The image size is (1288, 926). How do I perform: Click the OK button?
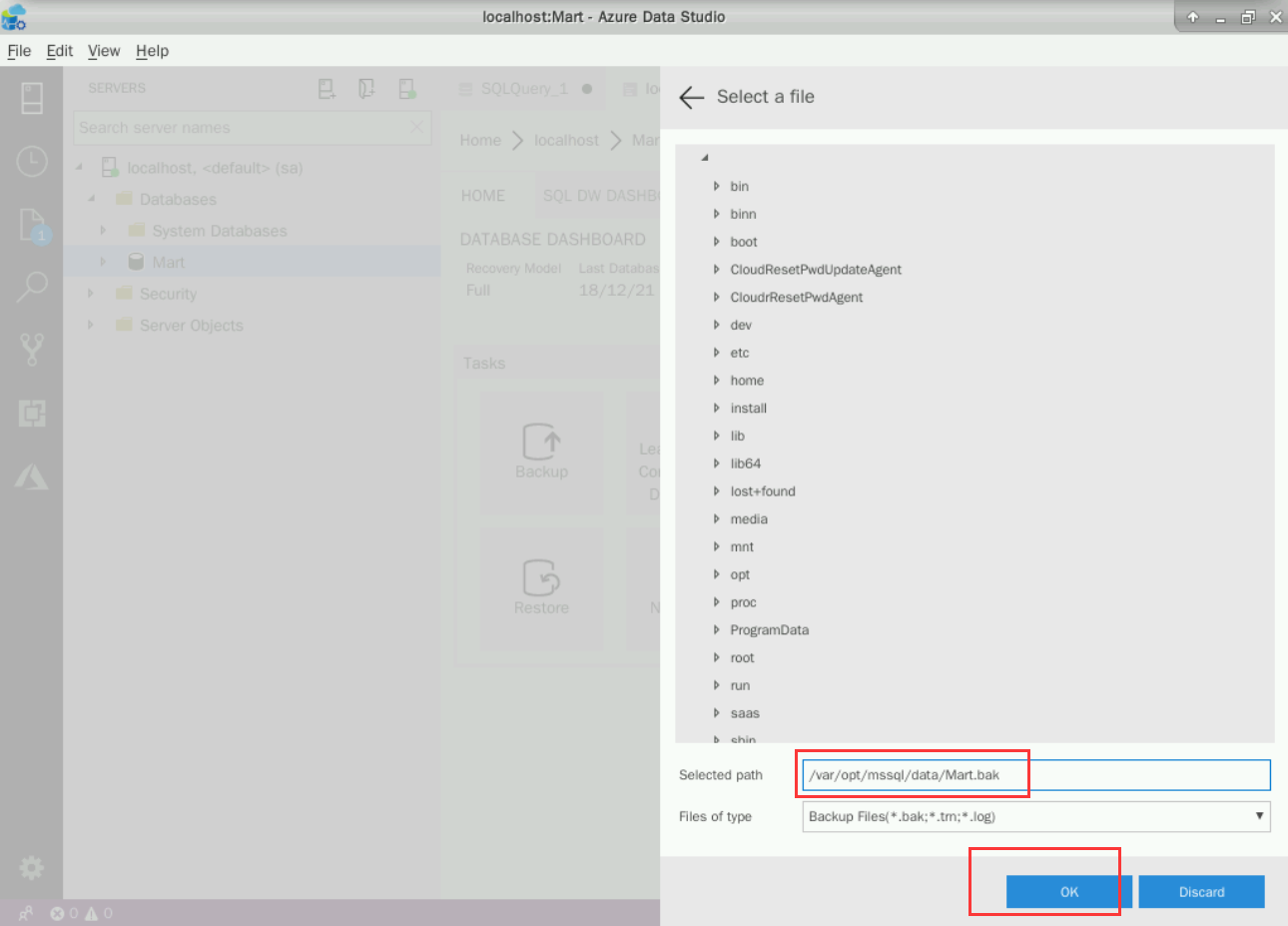pyautogui.click(x=1068, y=892)
